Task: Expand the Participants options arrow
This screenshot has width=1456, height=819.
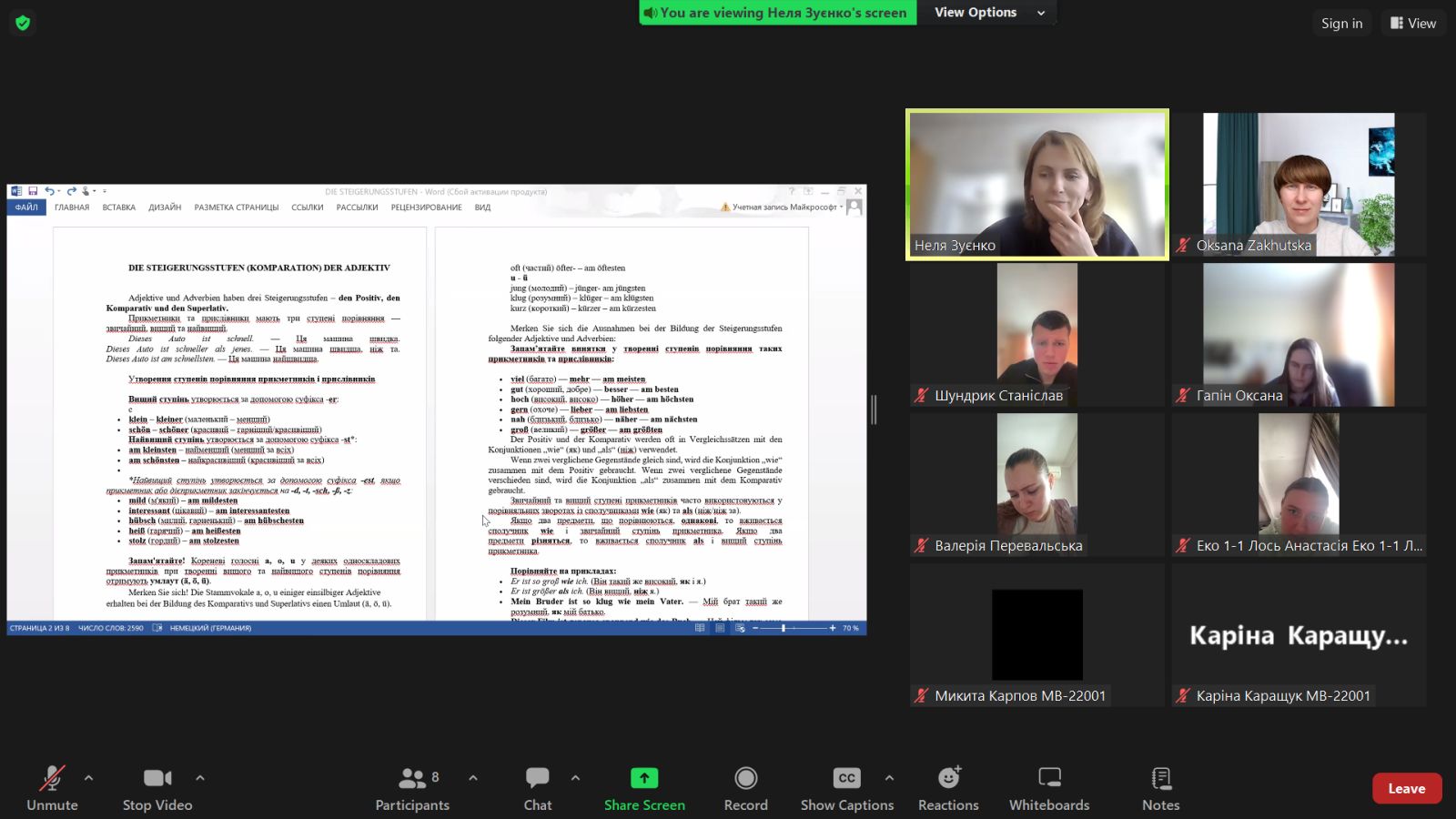Action: 473,778
